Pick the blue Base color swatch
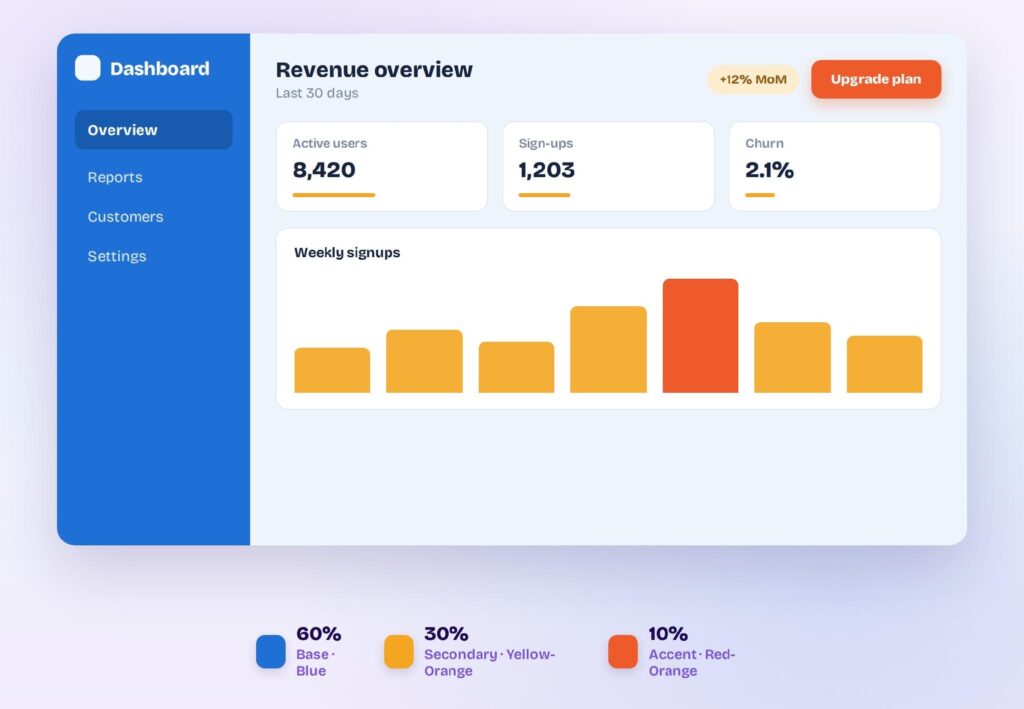Image resolution: width=1024 pixels, height=709 pixels. (270, 652)
